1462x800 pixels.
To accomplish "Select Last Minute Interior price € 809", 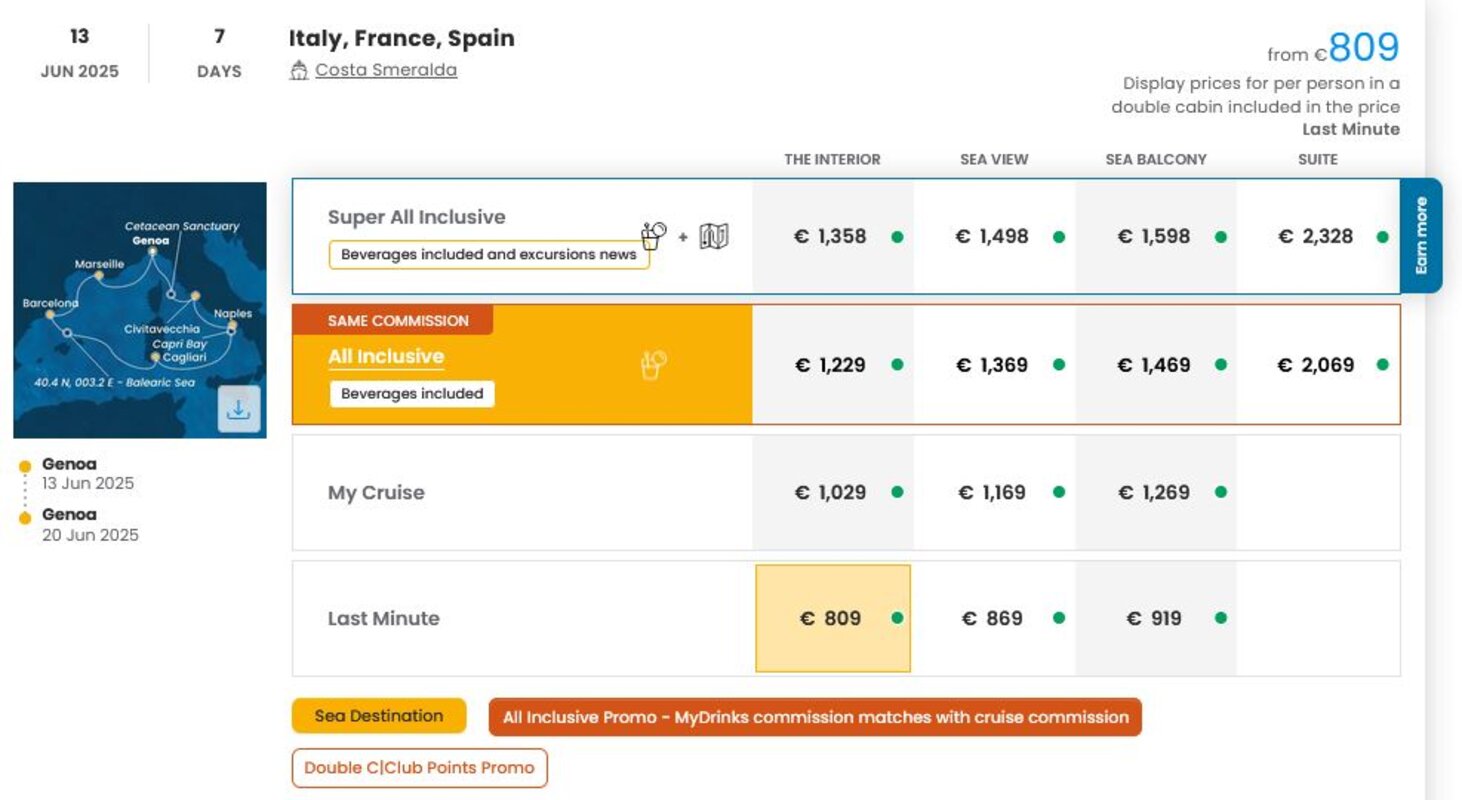I will 833,618.
